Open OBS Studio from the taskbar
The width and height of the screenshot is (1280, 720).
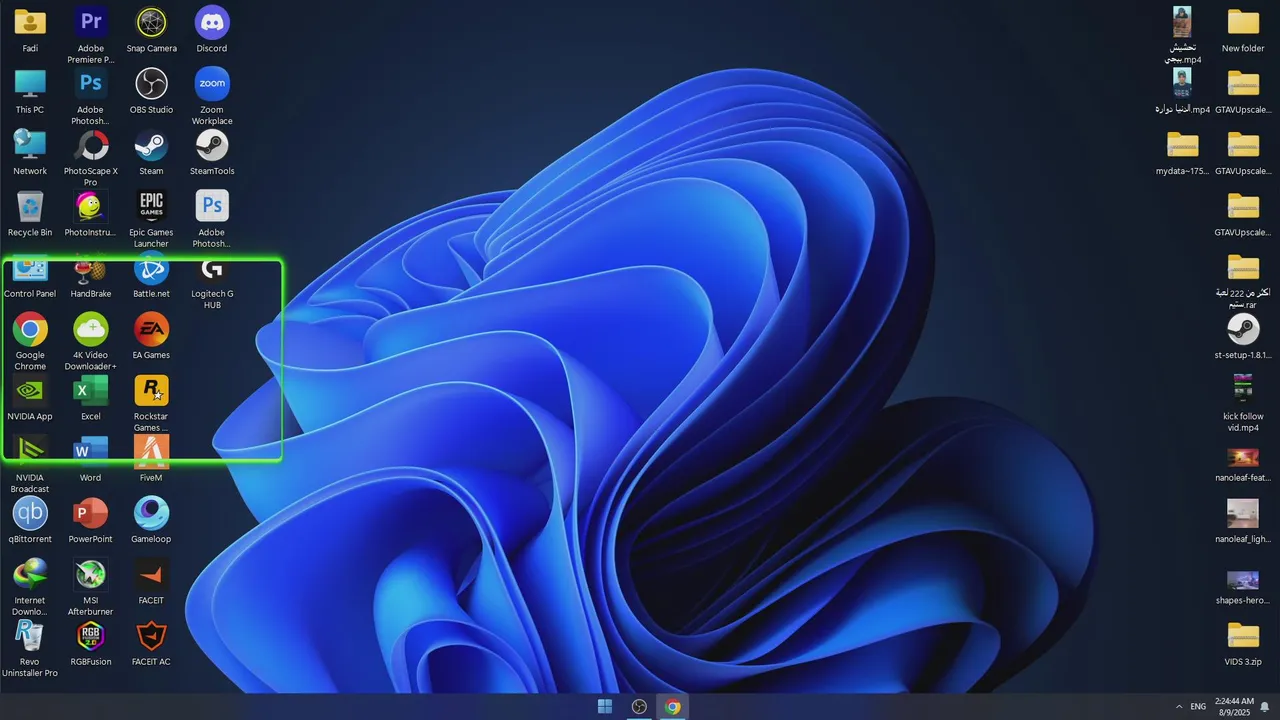click(x=639, y=707)
